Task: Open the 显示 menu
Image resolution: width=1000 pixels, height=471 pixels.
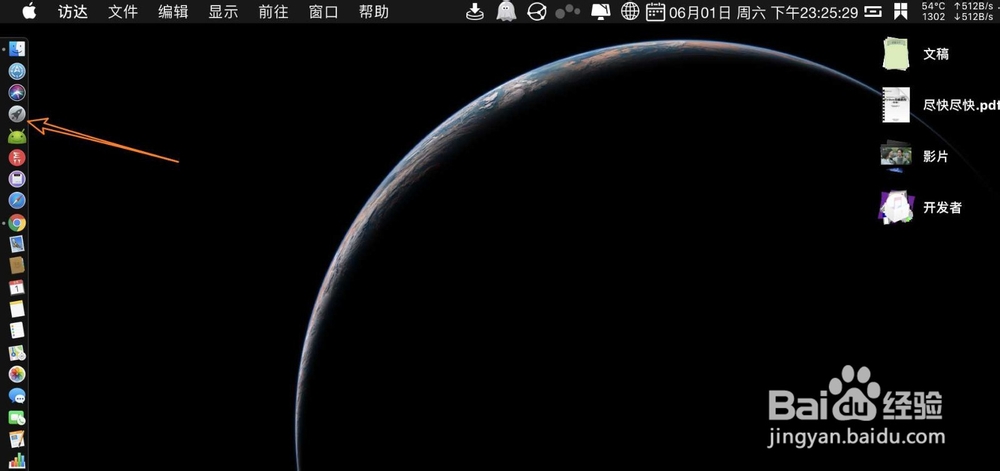Action: (x=223, y=11)
